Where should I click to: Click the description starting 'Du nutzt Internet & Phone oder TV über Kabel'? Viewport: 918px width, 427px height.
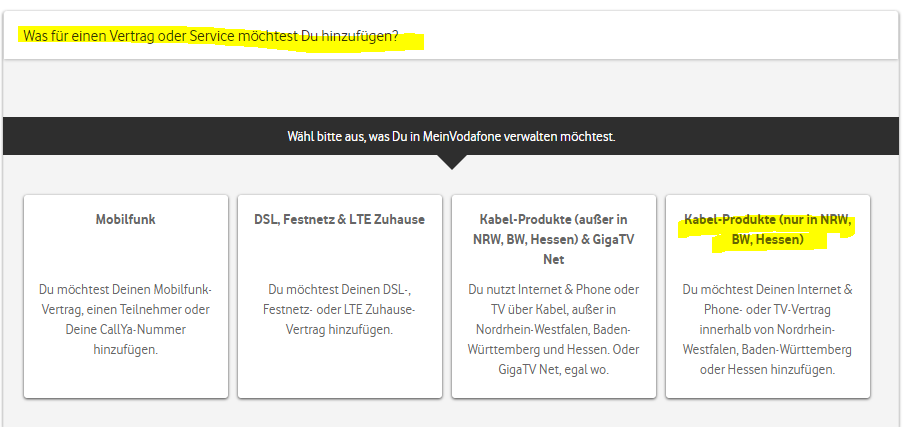click(554, 329)
